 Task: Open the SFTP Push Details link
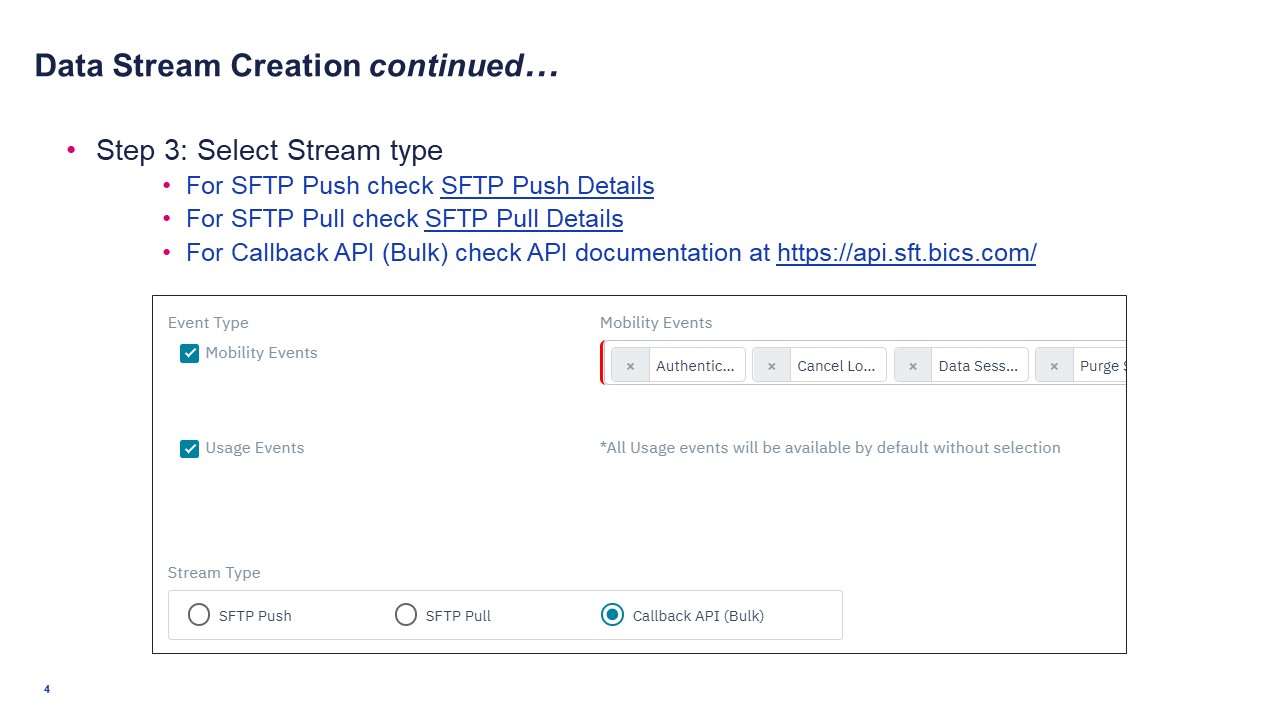point(547,186)
